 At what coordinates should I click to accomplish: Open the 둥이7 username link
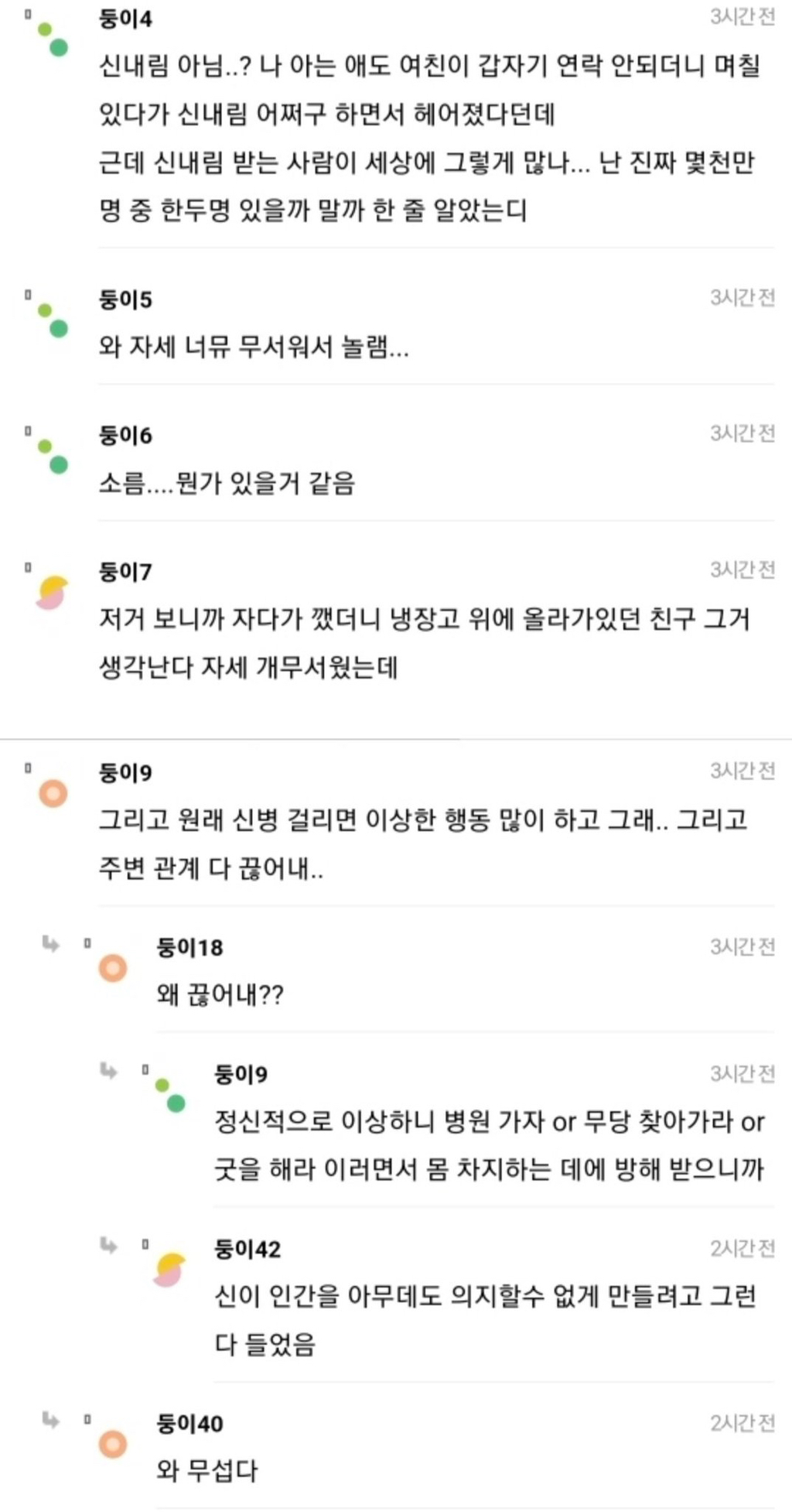click(x=125, y=572)
